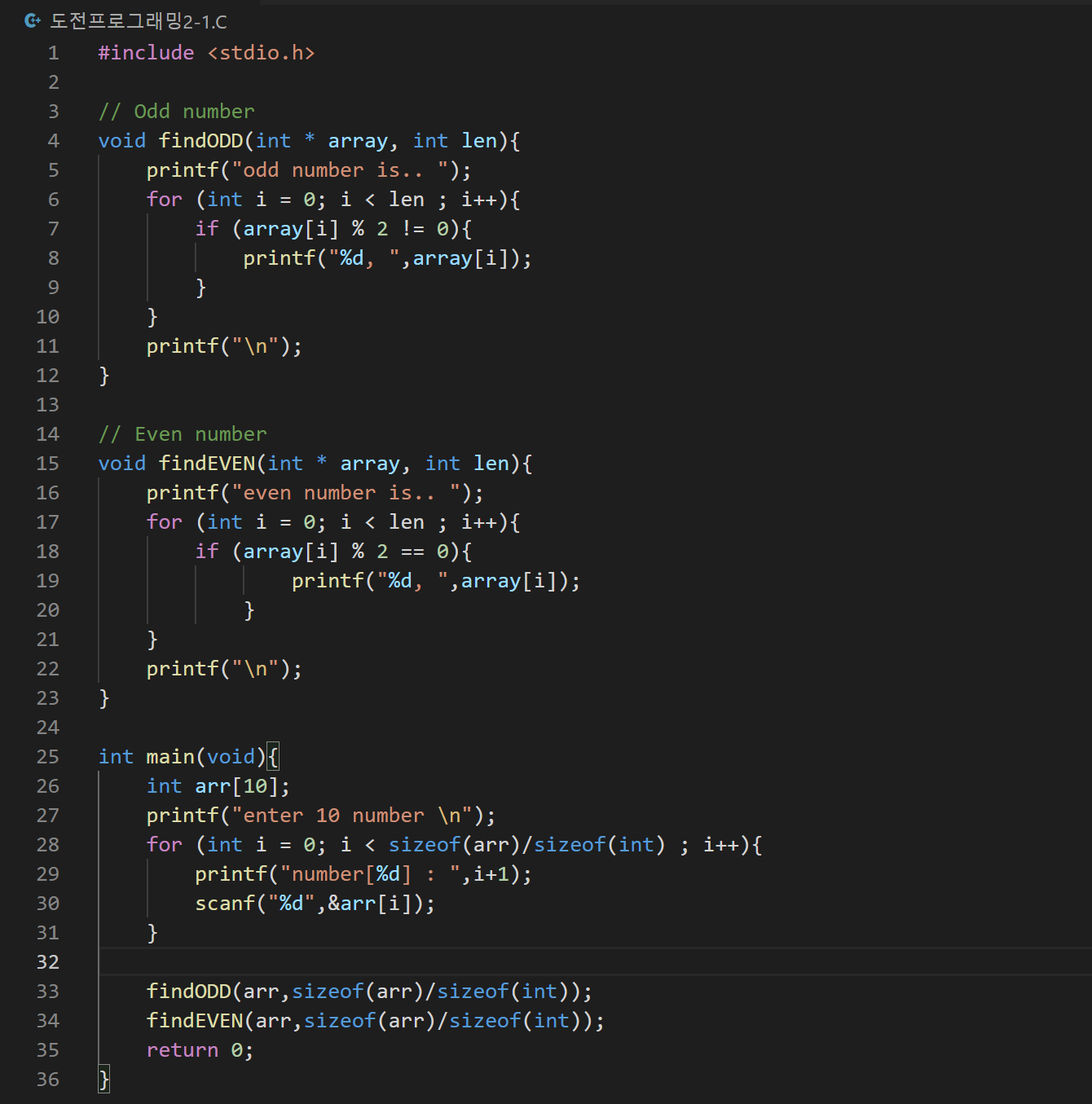Click the '==' operator on line 18
1092x1104 pixels.
tap(412, 552)
